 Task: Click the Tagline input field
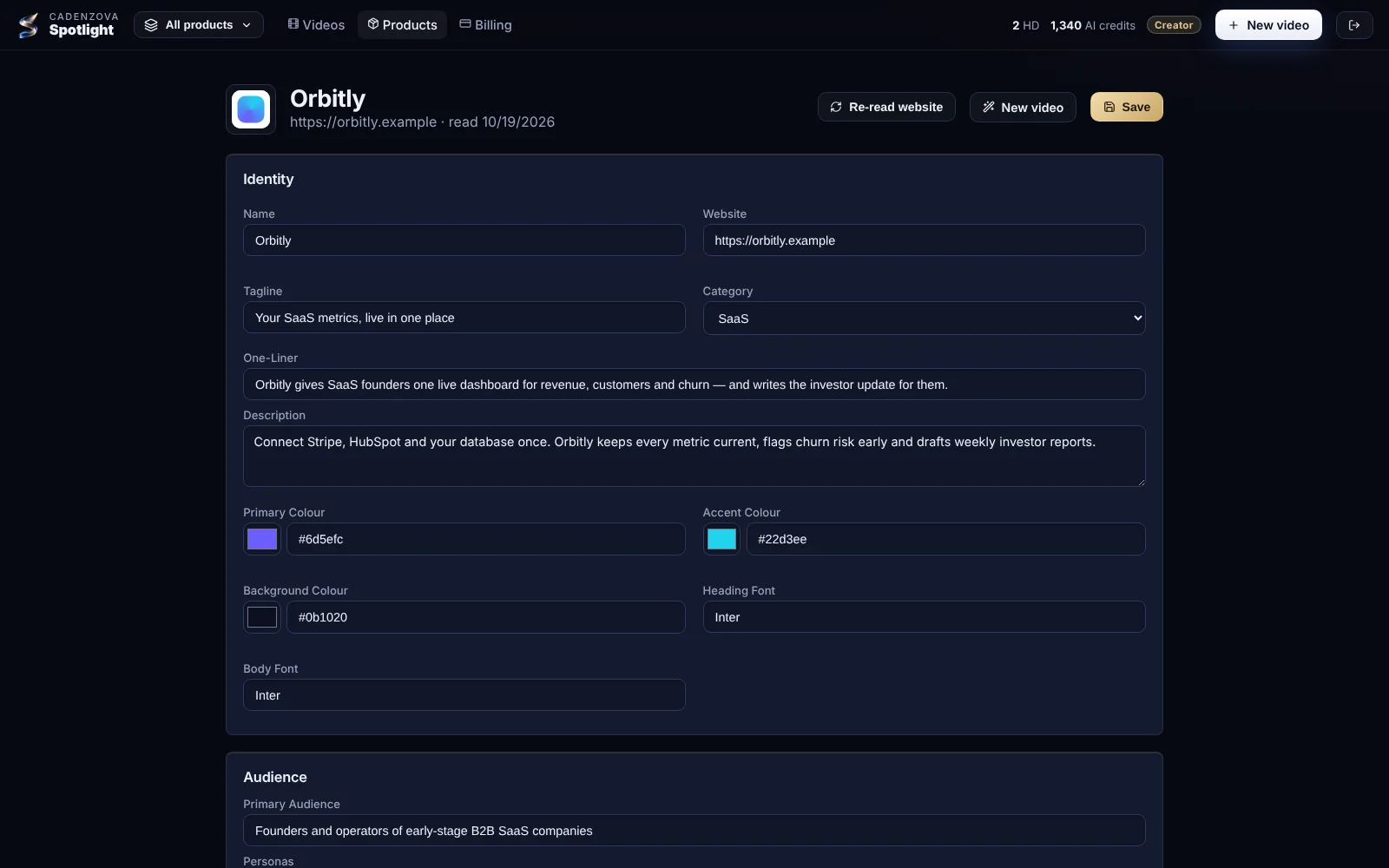click(x=464, y=318)
